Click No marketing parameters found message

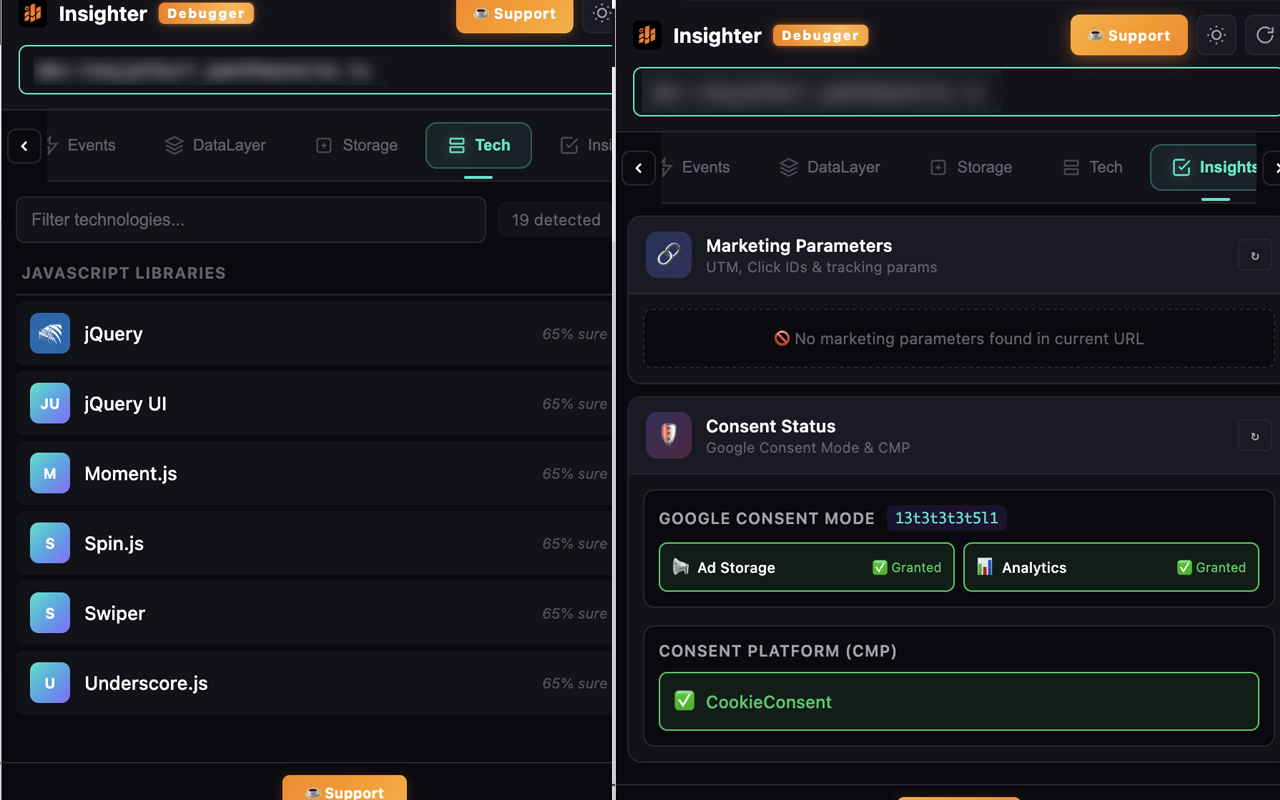tap(958, 339)
